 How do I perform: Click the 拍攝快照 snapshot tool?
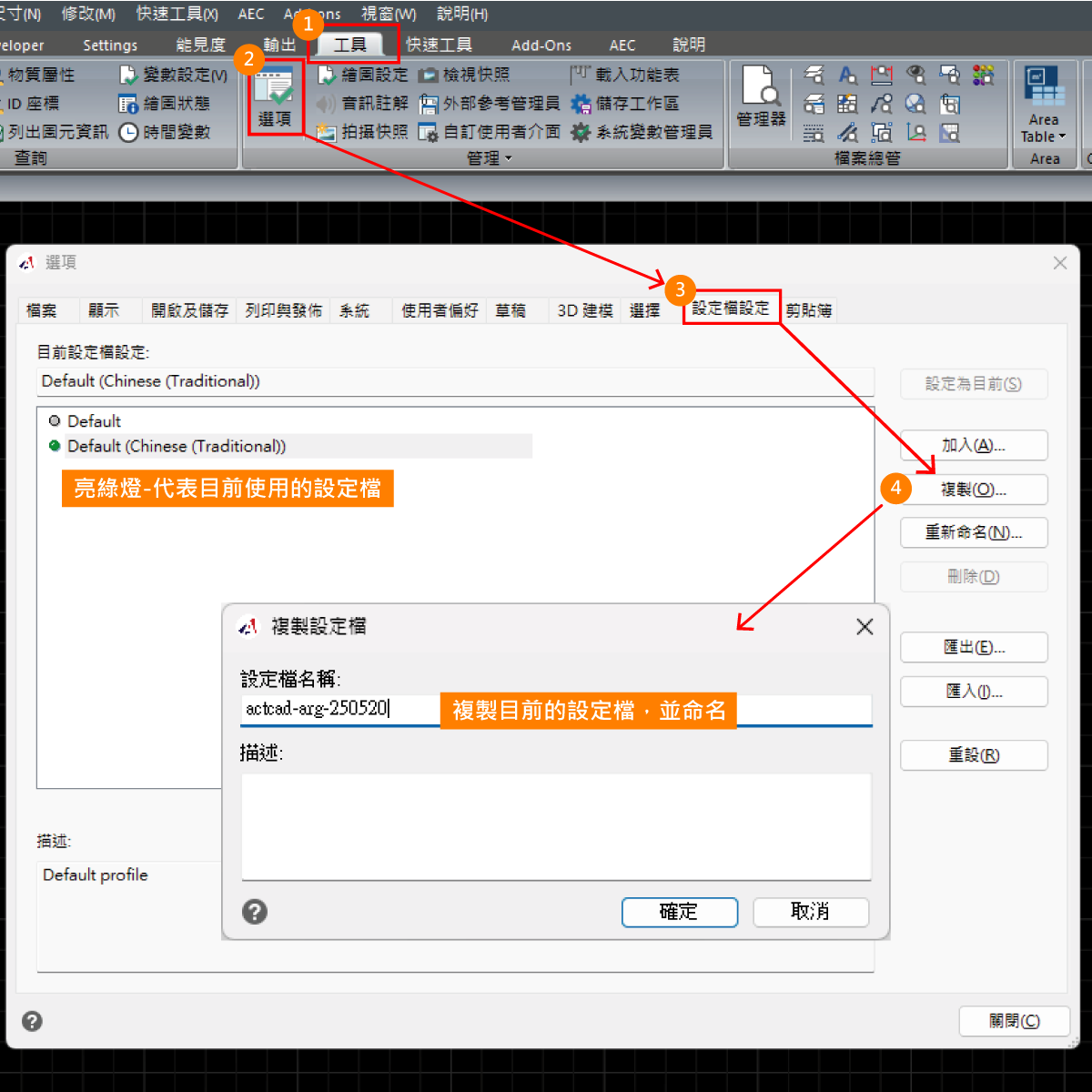point(362,132)
